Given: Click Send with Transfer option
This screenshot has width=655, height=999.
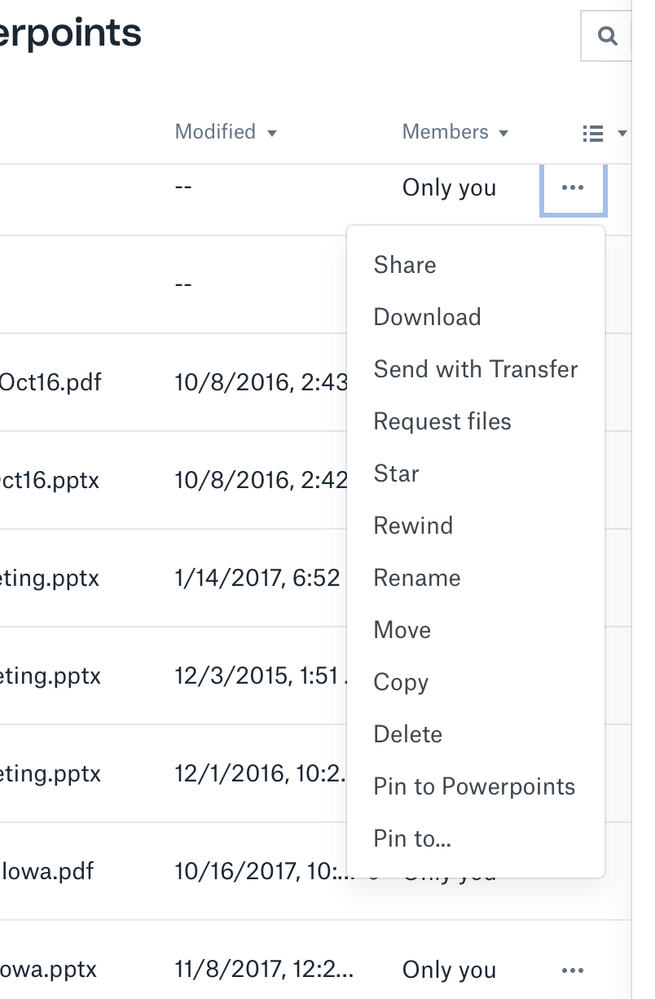Looking at the screenshot, I should pos(475,369).
